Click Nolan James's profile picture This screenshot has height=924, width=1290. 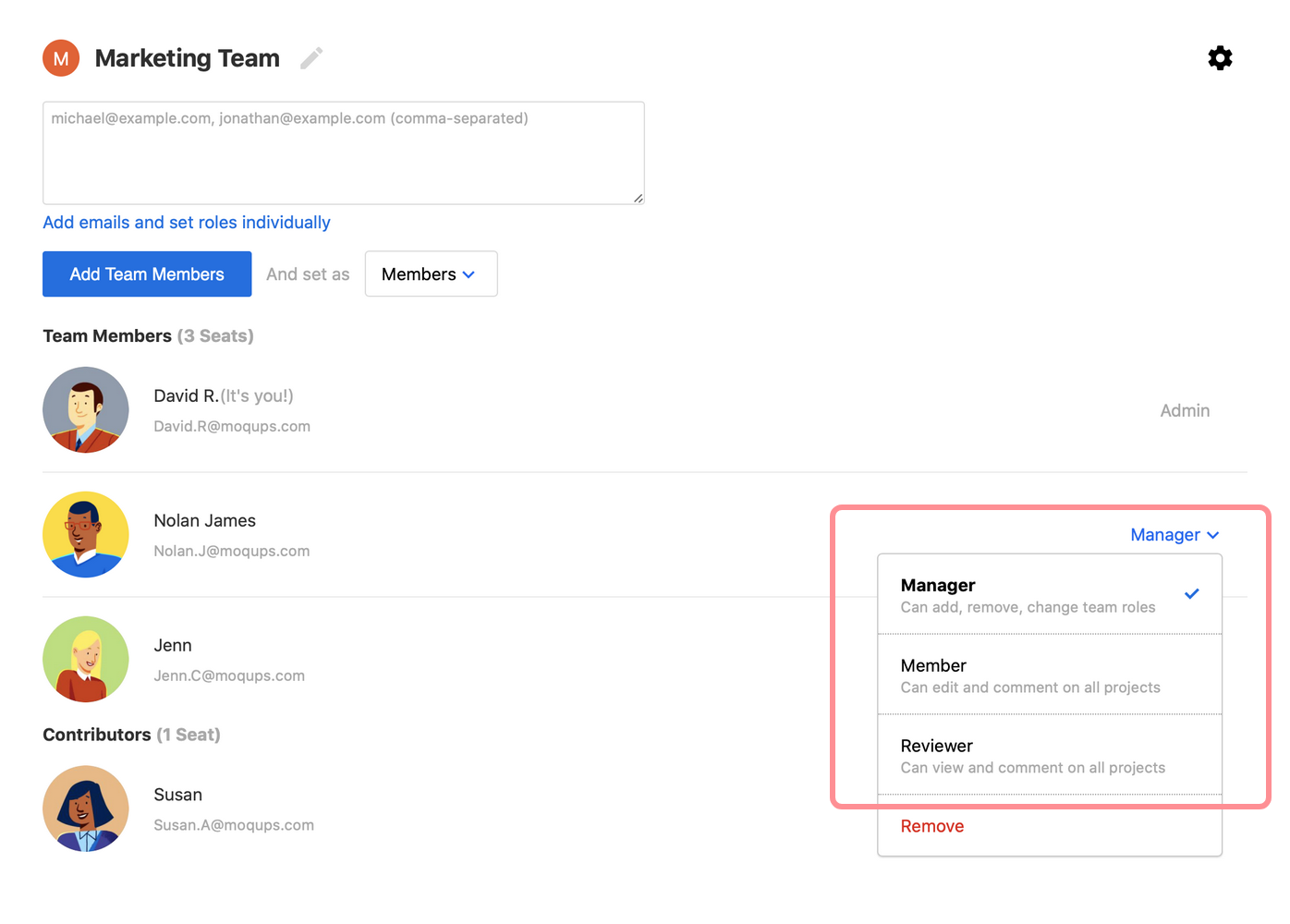pos(85,534)
